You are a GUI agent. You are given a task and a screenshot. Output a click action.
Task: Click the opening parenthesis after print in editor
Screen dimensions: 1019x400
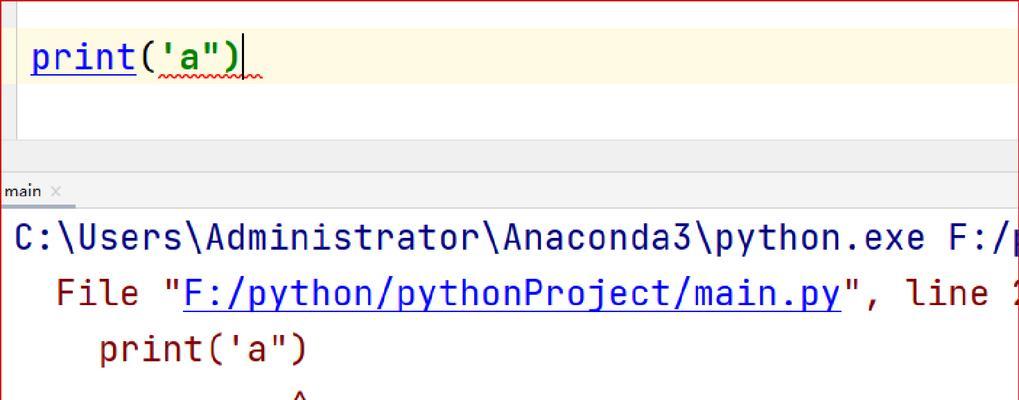pyautogui.click(x=147, y=57)
